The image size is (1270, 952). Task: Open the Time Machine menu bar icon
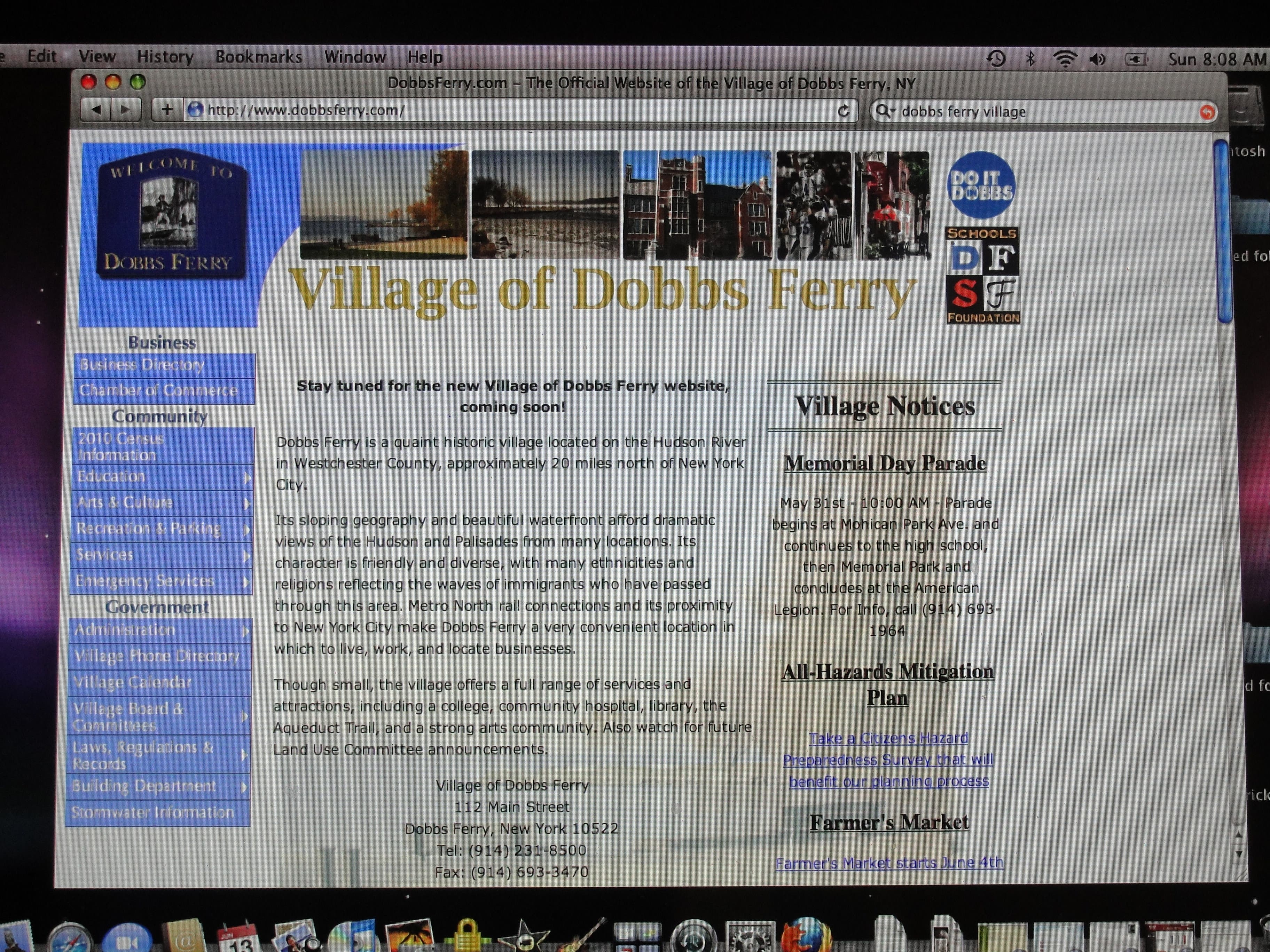pyautogui.click(x=996, y=58)
